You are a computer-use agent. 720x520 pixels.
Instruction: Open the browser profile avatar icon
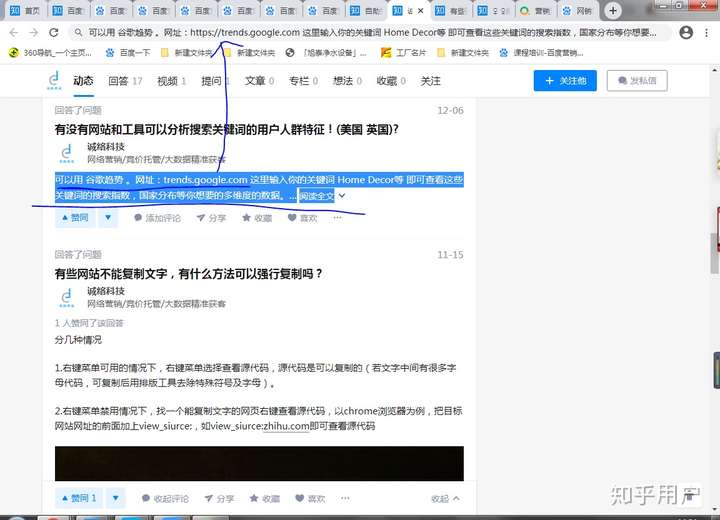coord(686,33)
